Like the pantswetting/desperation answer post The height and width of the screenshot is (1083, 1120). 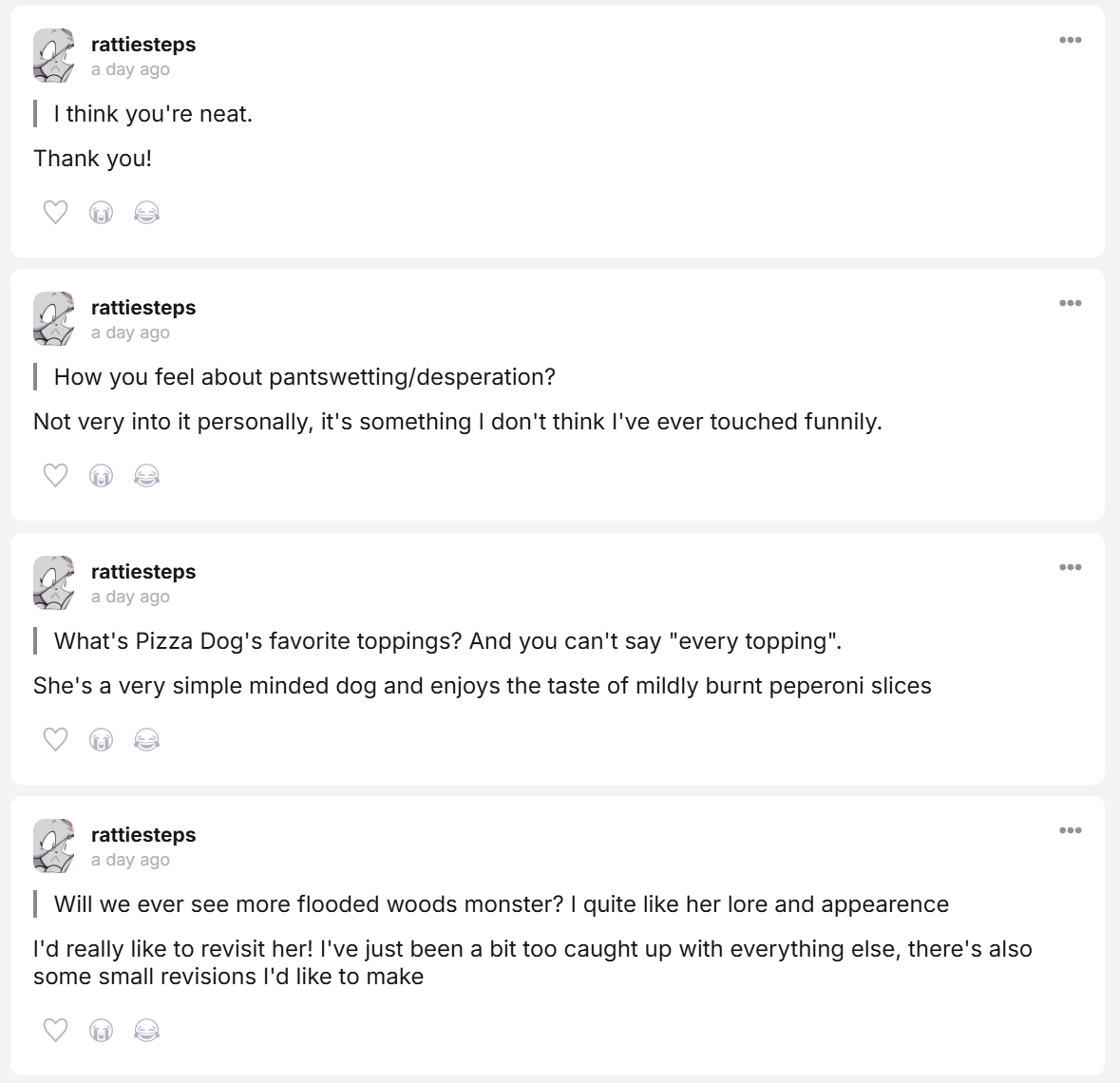click(56, 475)
